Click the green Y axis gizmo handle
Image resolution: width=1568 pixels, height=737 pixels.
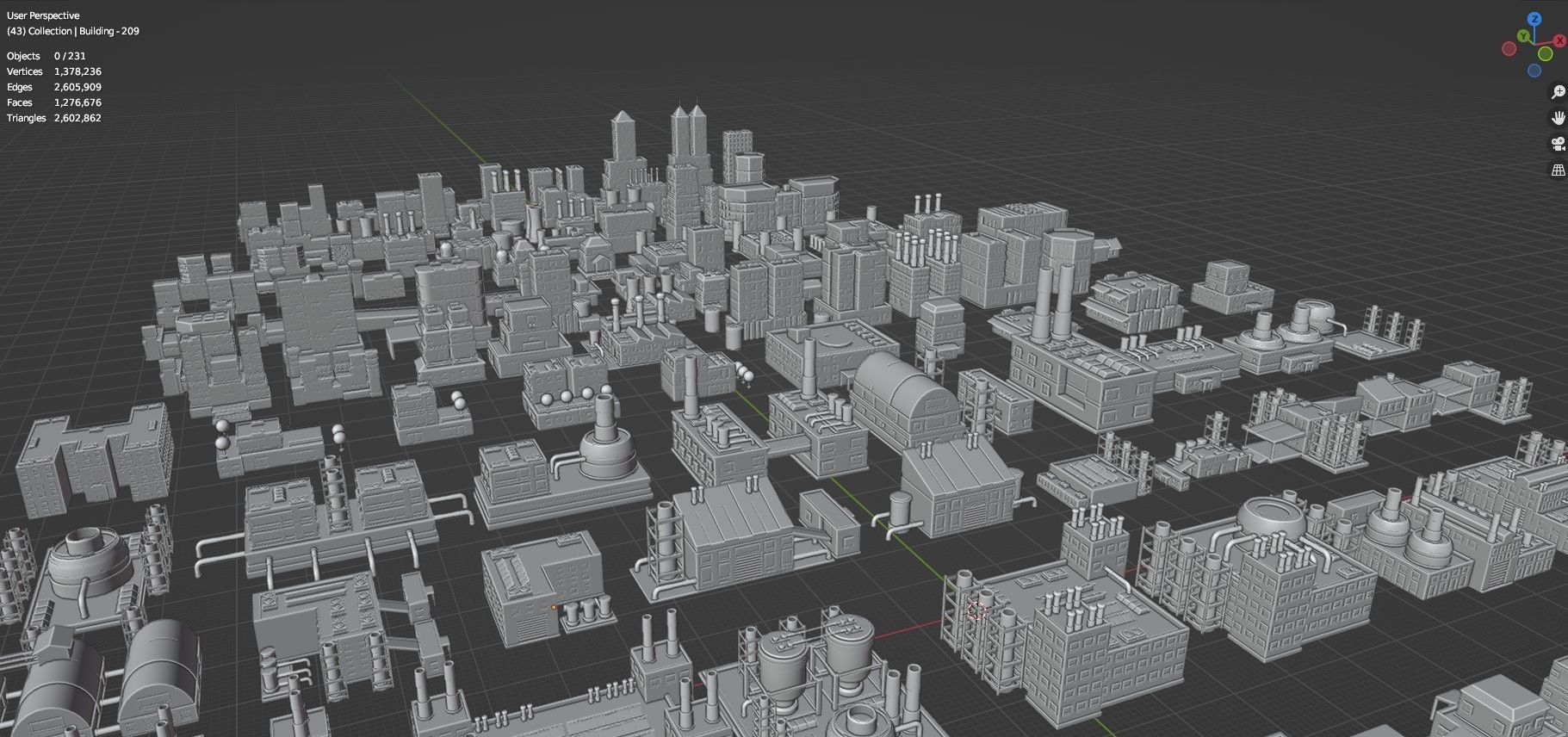coord(1523,35)
